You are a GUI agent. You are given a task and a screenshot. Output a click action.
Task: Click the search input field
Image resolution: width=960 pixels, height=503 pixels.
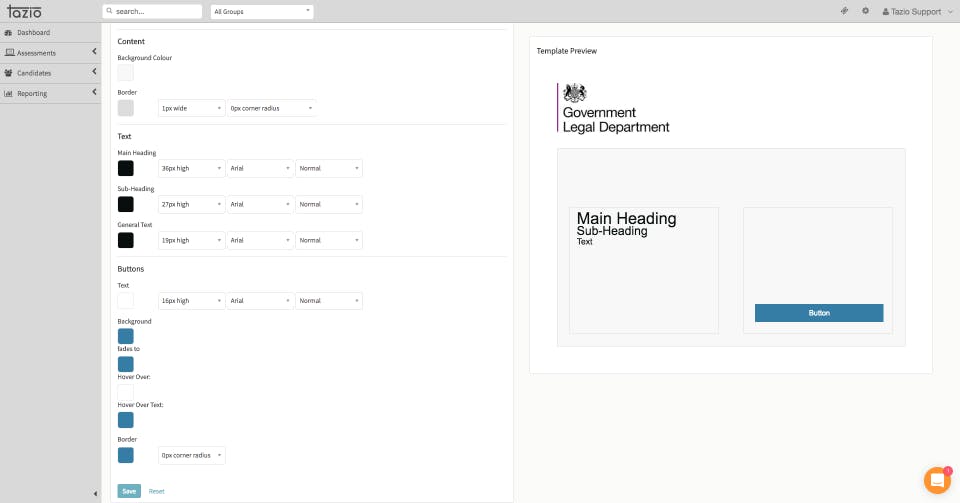coord(152,12)
